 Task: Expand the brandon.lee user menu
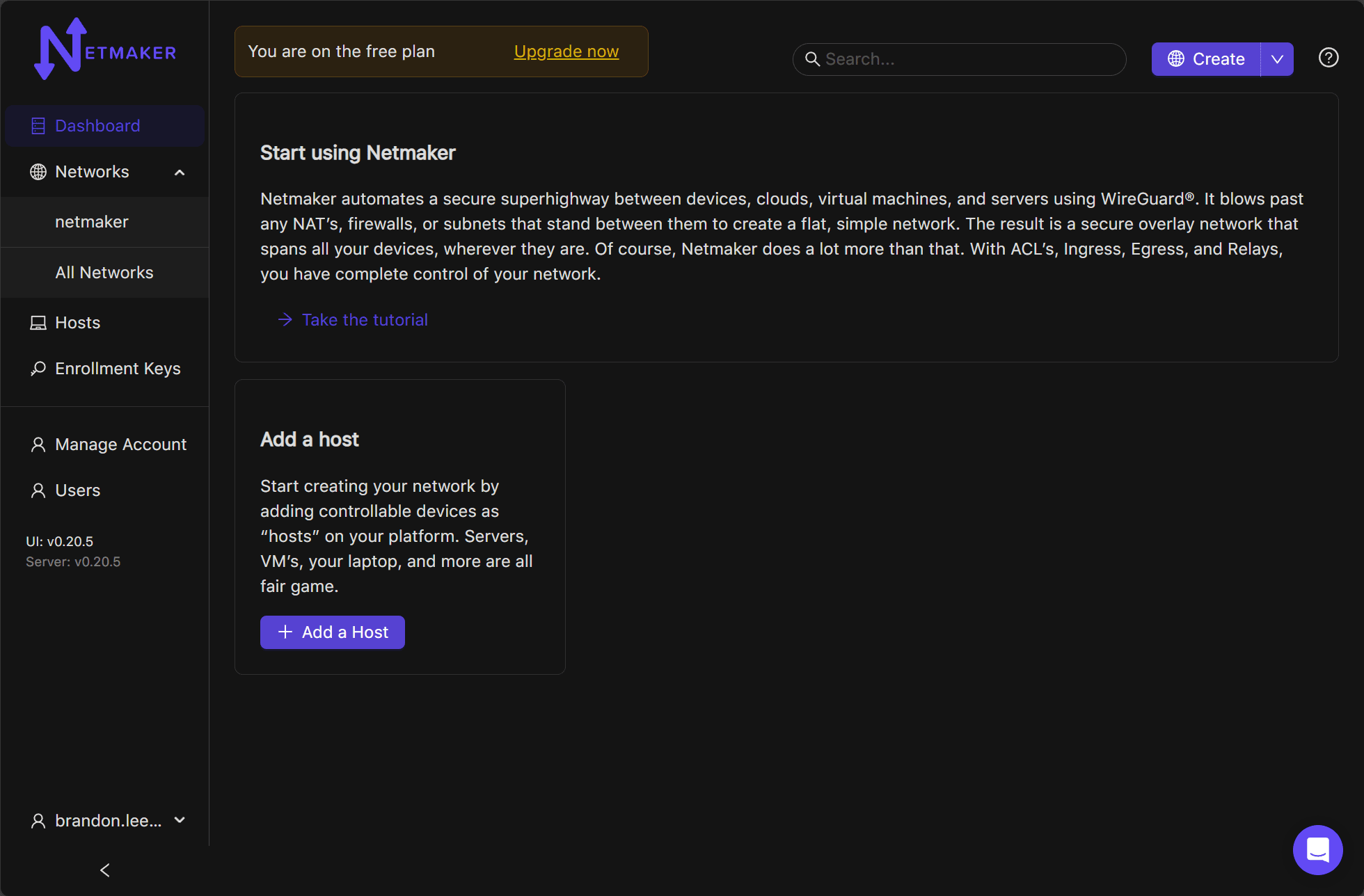[180, 820]
